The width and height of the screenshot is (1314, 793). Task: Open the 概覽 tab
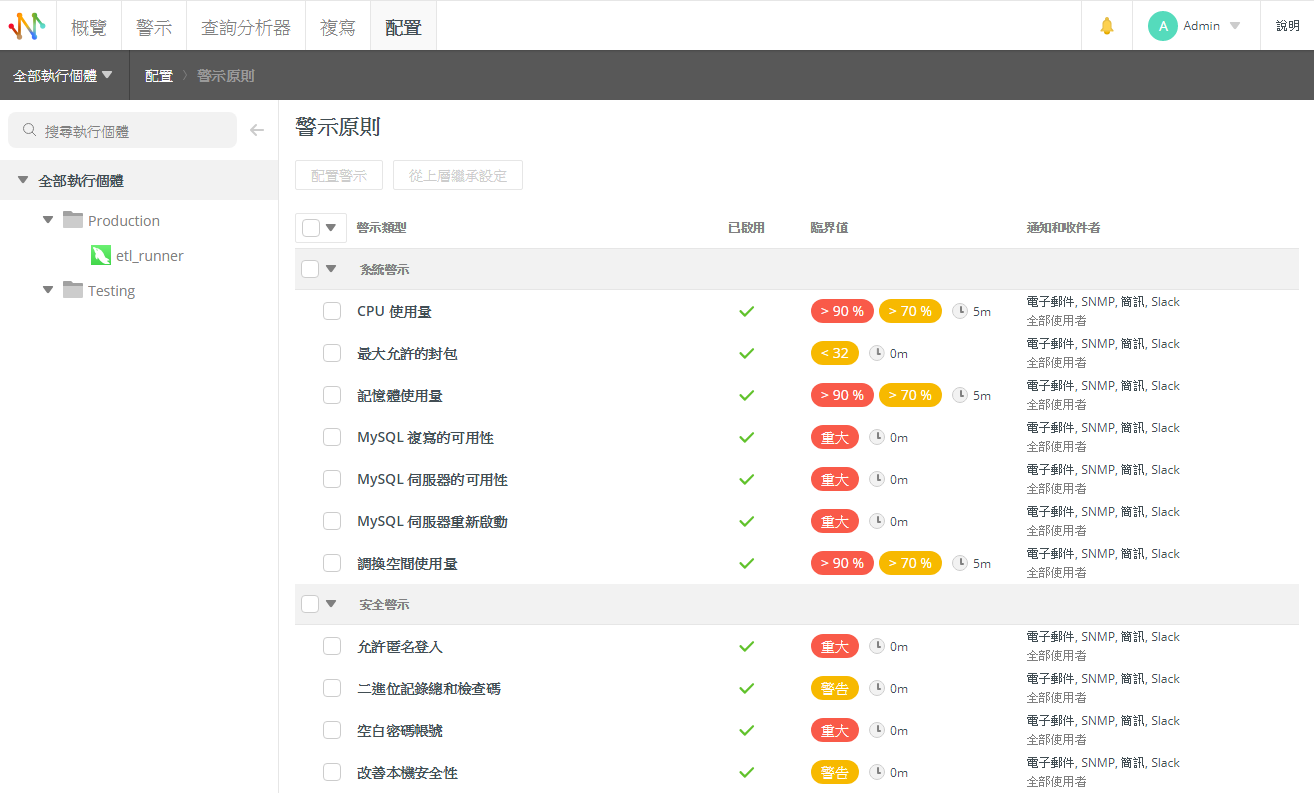tap(89, 27)
